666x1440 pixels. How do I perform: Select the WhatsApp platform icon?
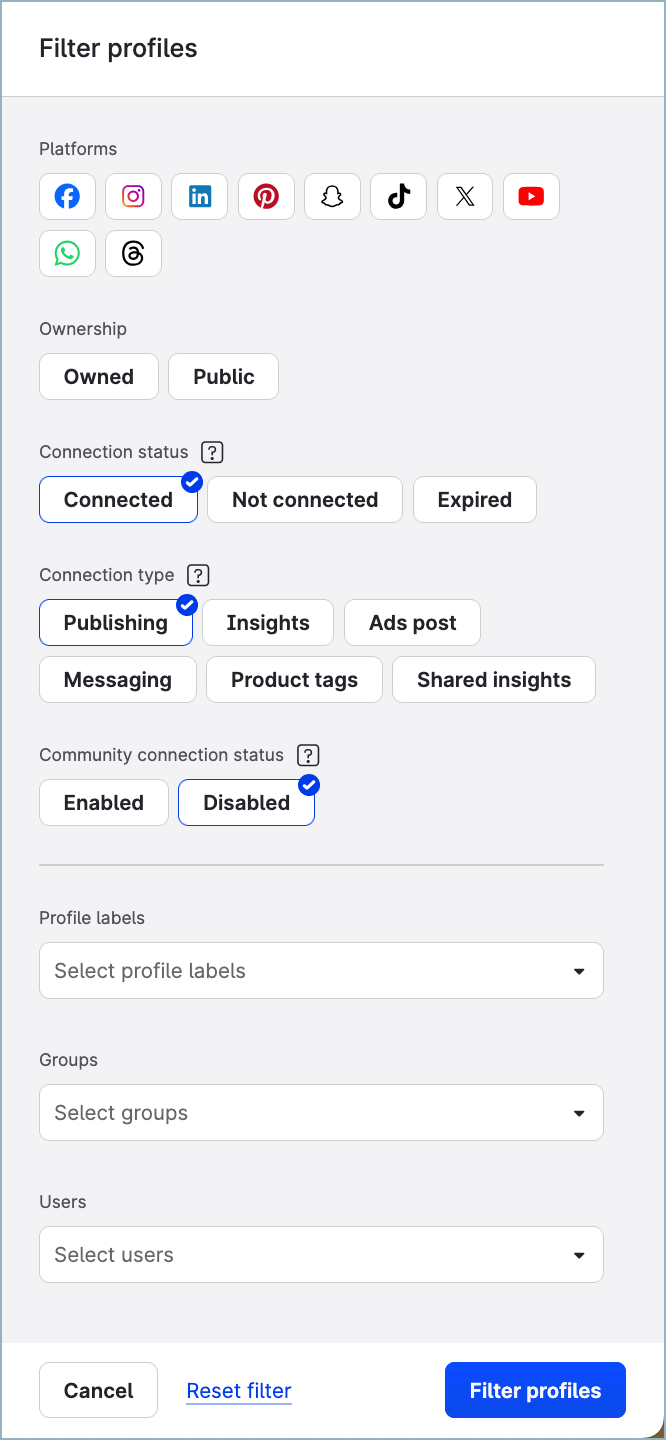pyautogui.click(x=67, y=253)
